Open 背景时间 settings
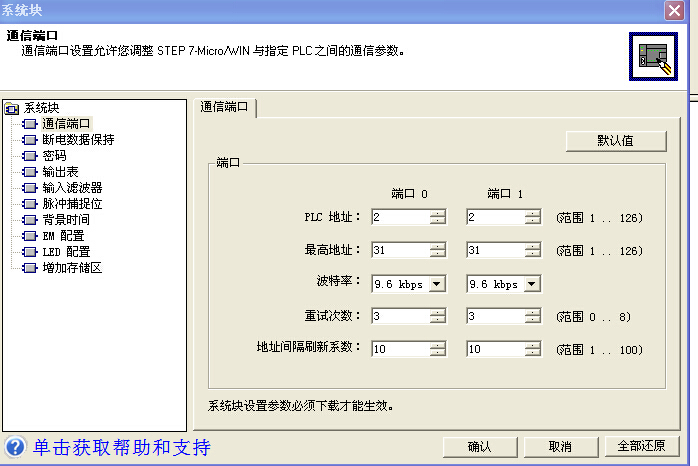 click(66, 220)
